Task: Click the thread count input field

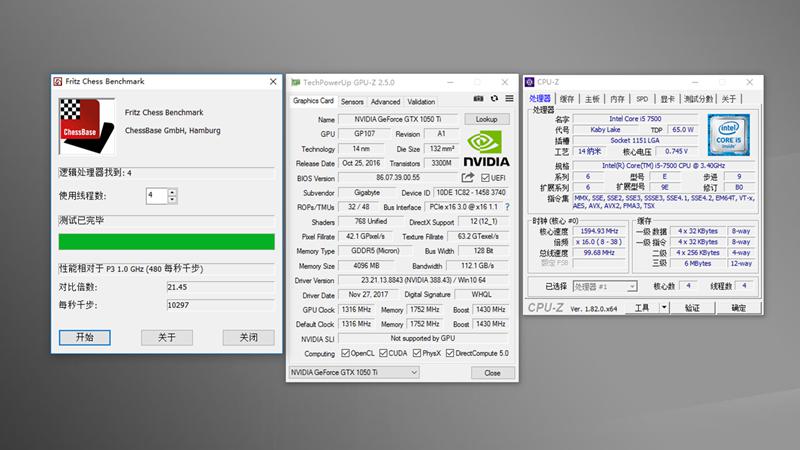Action: point(157,196)
